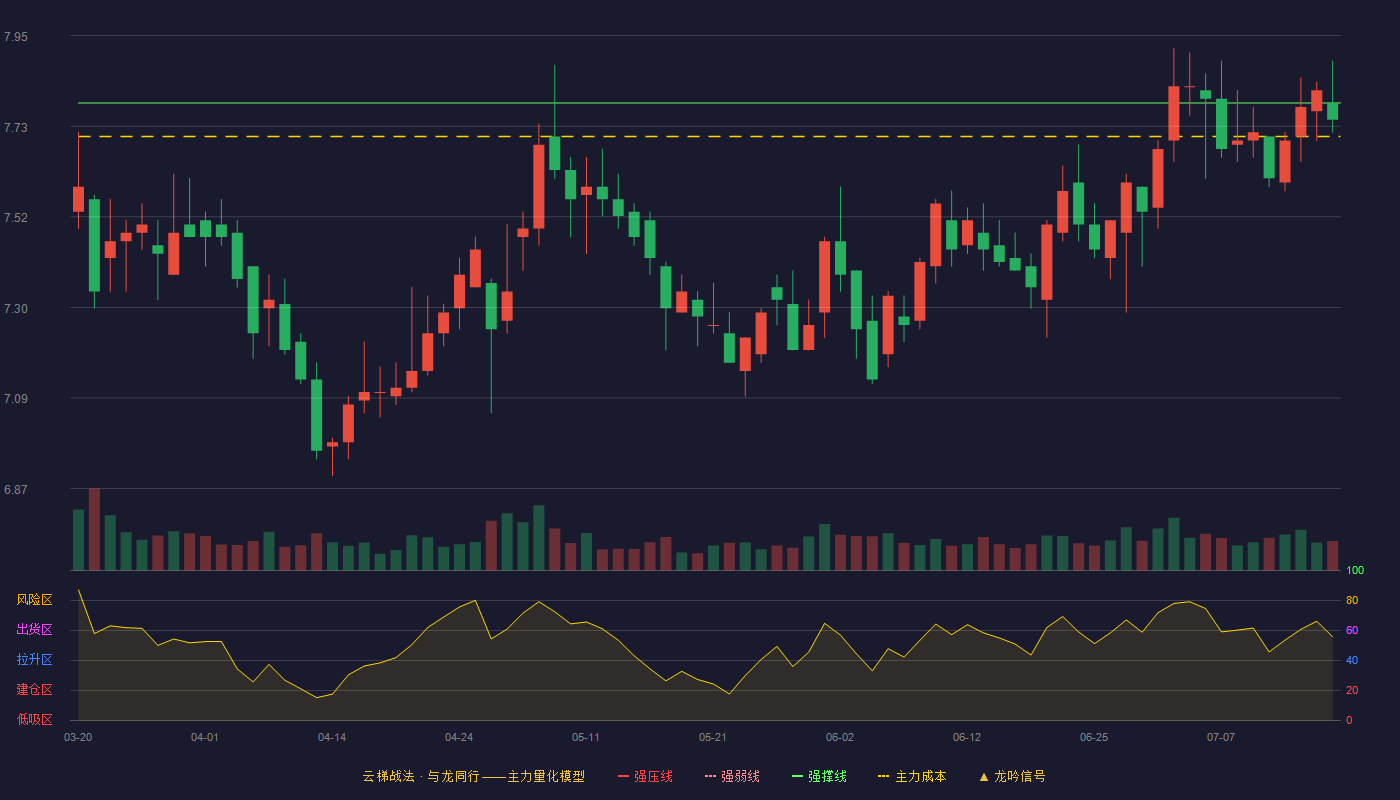Click the green horizontal support line
This screenshot has height=800, width=1400.
coord(709,103)
